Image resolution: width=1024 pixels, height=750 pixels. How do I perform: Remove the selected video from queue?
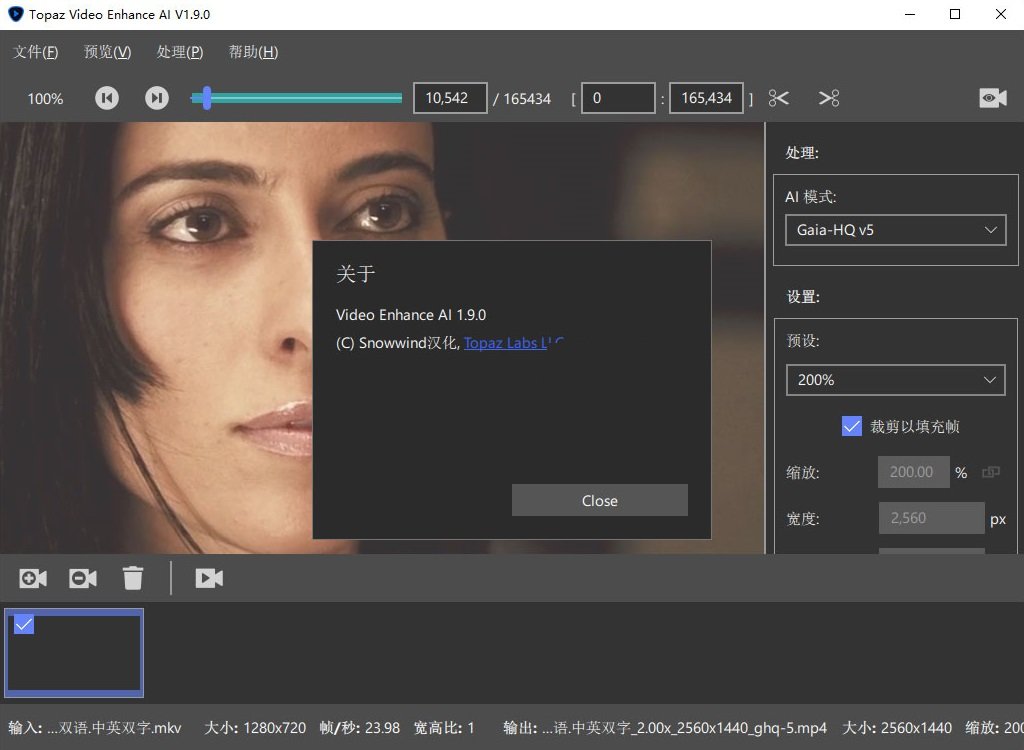(x=82, y=578)
